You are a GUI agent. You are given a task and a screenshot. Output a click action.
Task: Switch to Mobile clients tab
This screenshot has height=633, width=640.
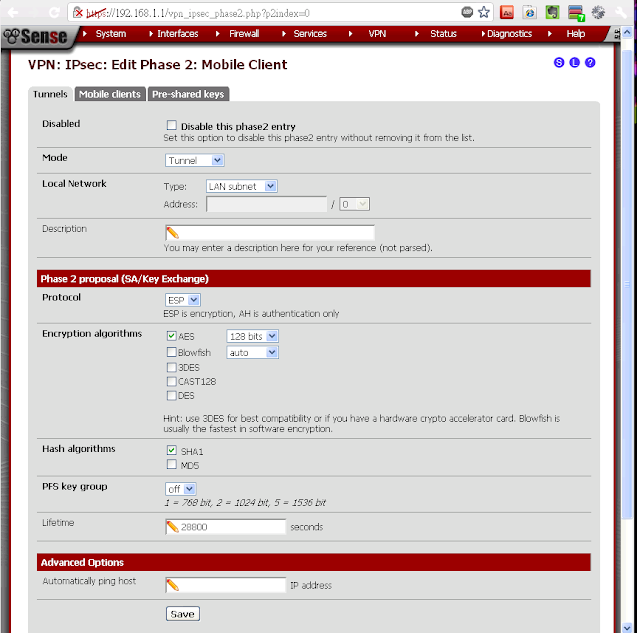[110, 94]
